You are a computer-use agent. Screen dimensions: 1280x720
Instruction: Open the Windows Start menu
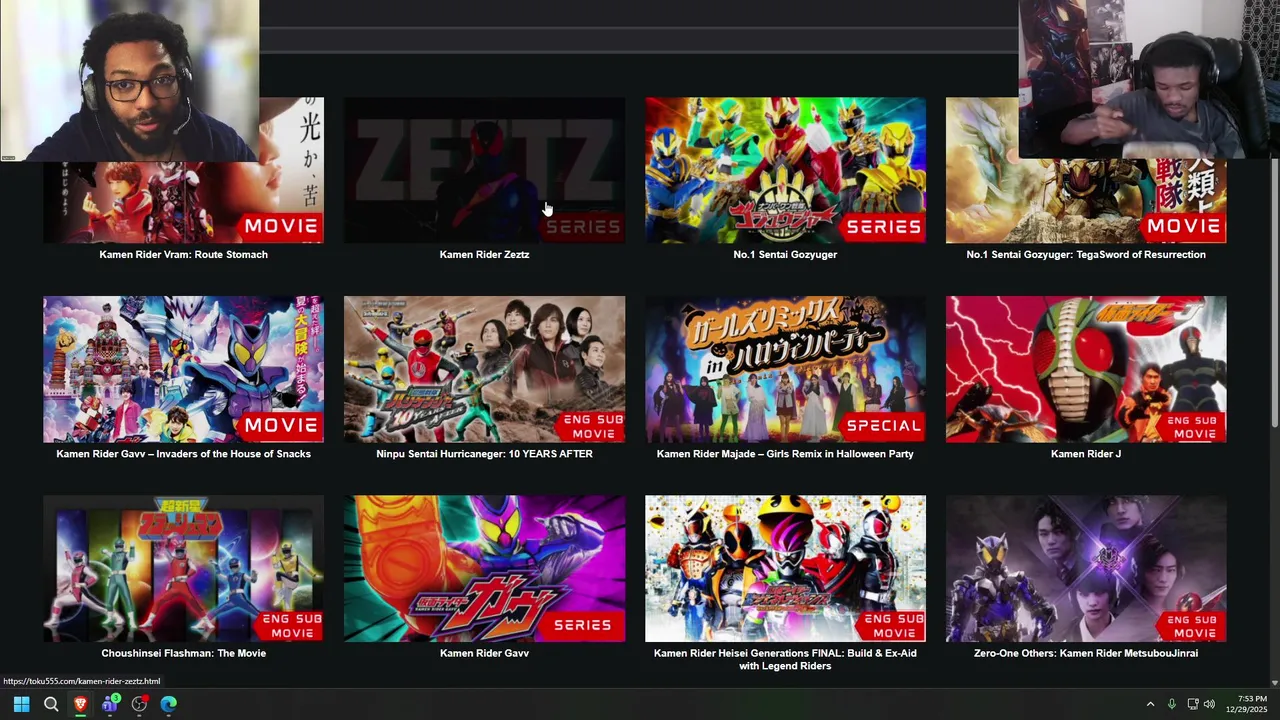(21, 704)
